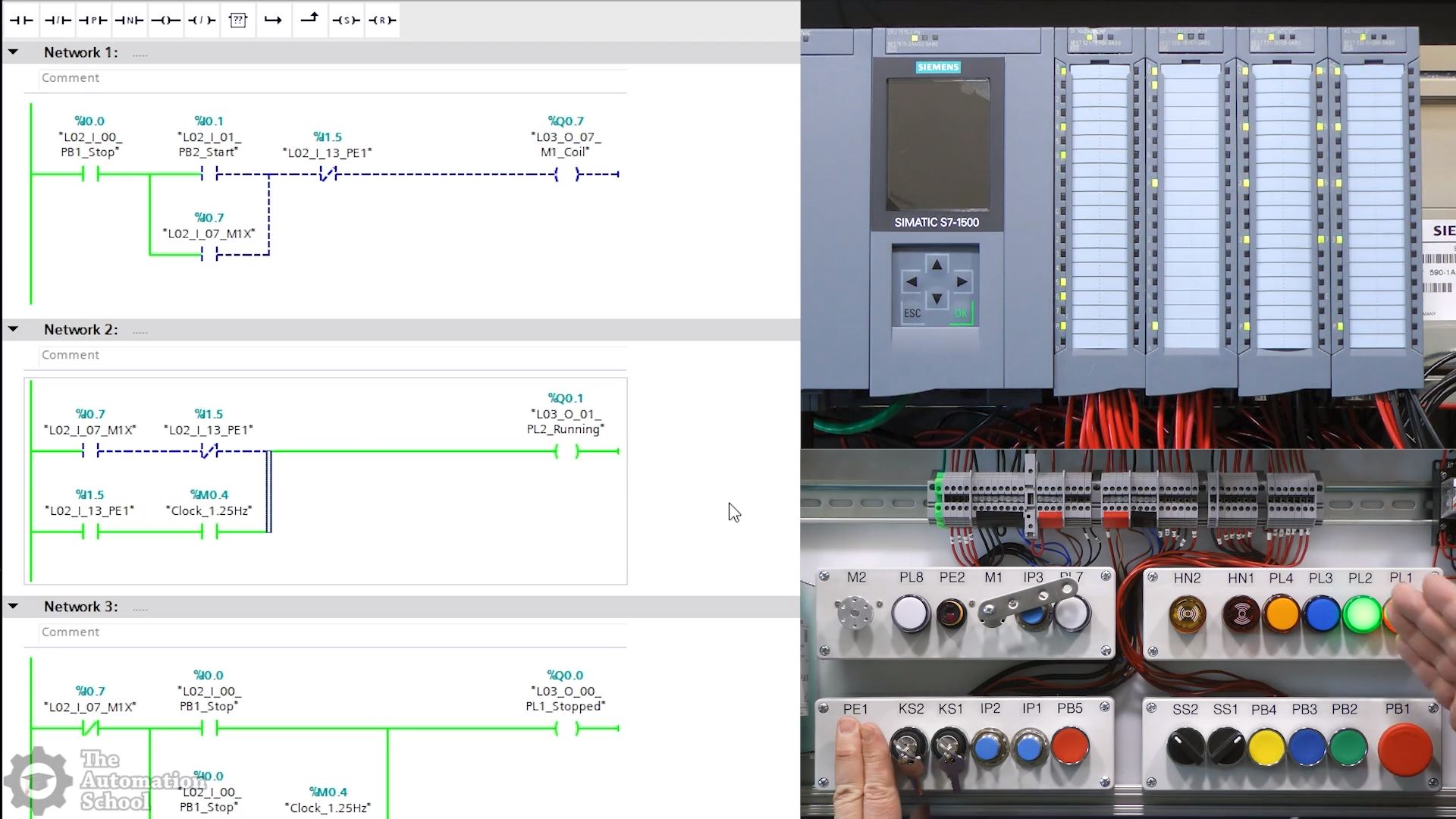Insert an output coil assignment
Image resolution: width=1456 pixels, height=819 pixels.
(165, 20)
